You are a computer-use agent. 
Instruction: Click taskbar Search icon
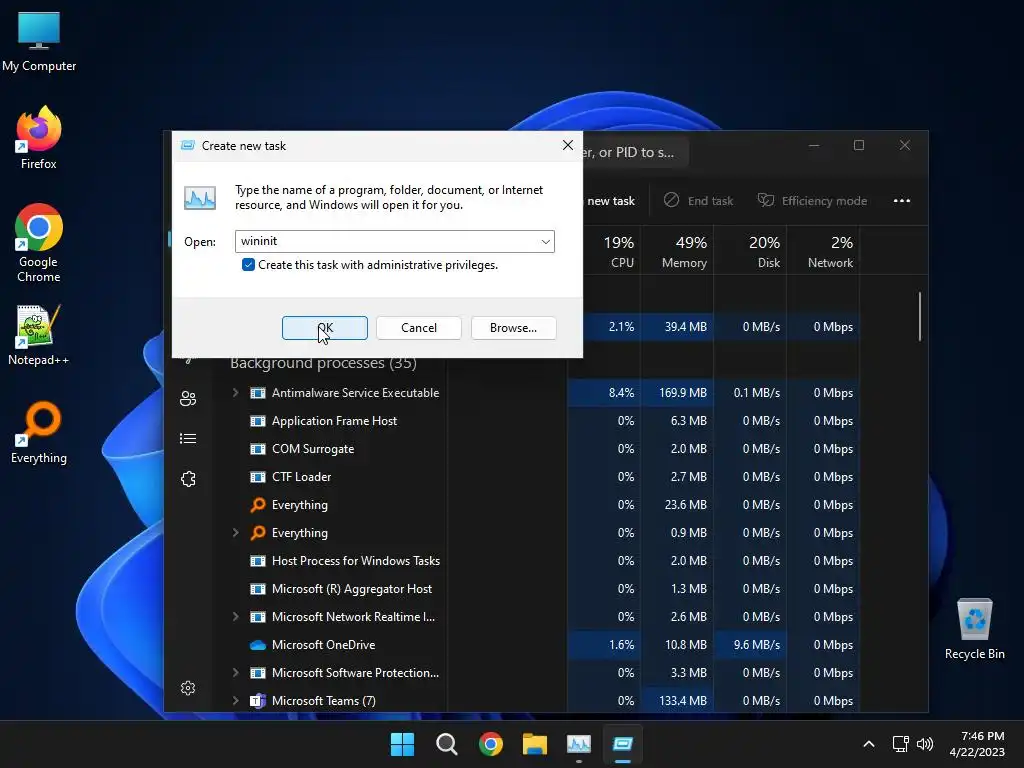447,744
